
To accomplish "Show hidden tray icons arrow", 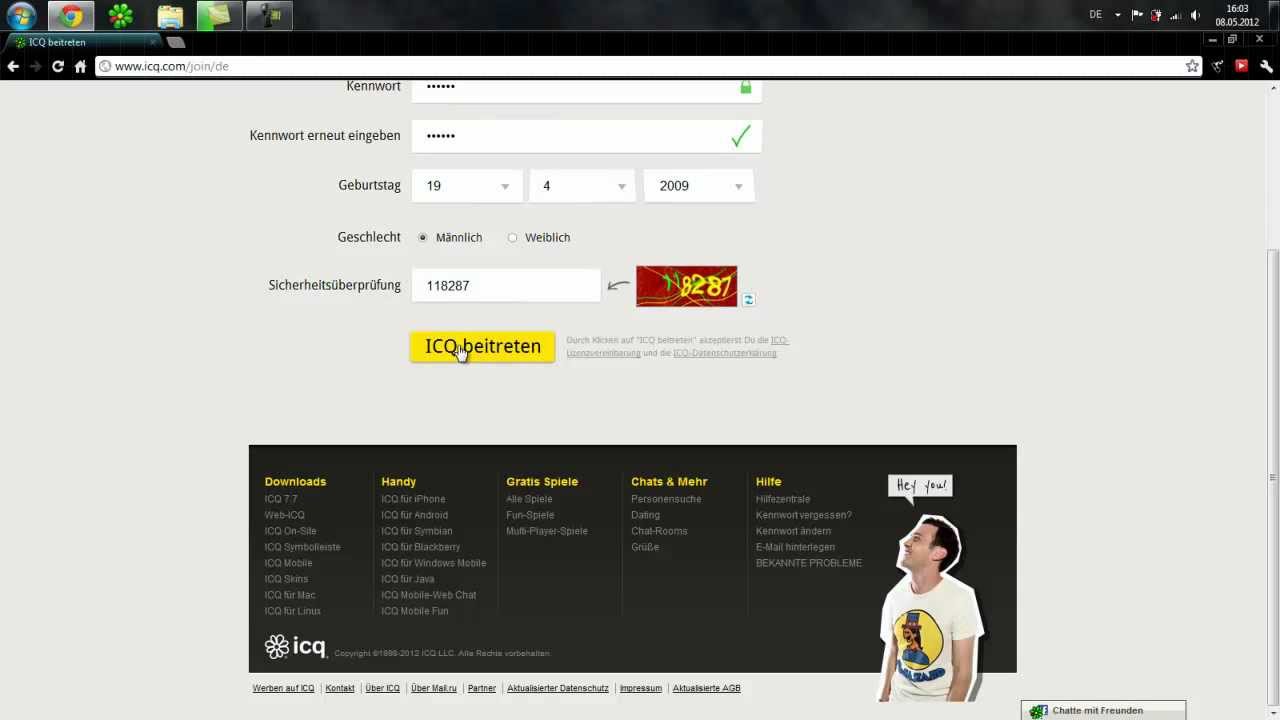I will pos(1119,15).
